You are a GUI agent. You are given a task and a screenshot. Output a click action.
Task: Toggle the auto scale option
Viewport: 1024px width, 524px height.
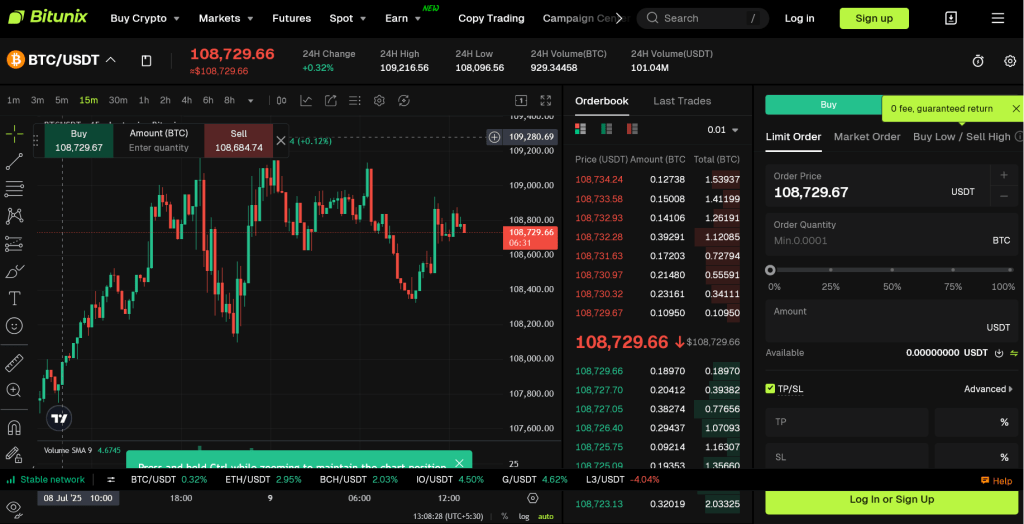click(x=545, y=516)
